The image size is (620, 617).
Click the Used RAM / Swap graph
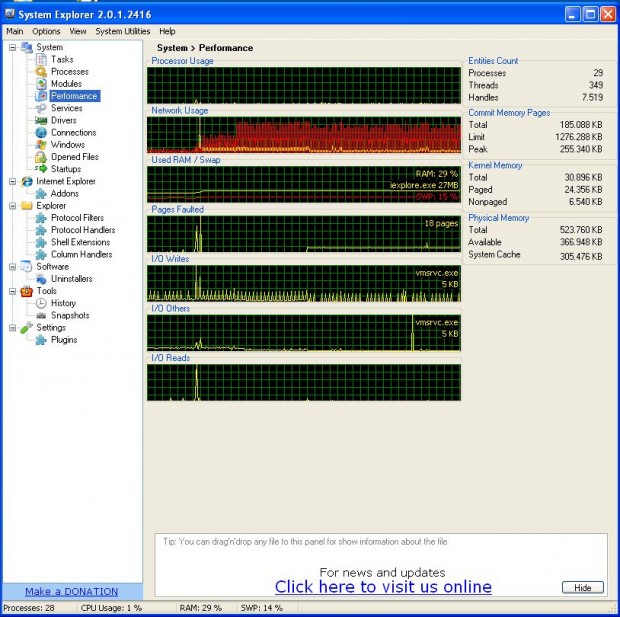pyautogui.click(x=304, y=184)
